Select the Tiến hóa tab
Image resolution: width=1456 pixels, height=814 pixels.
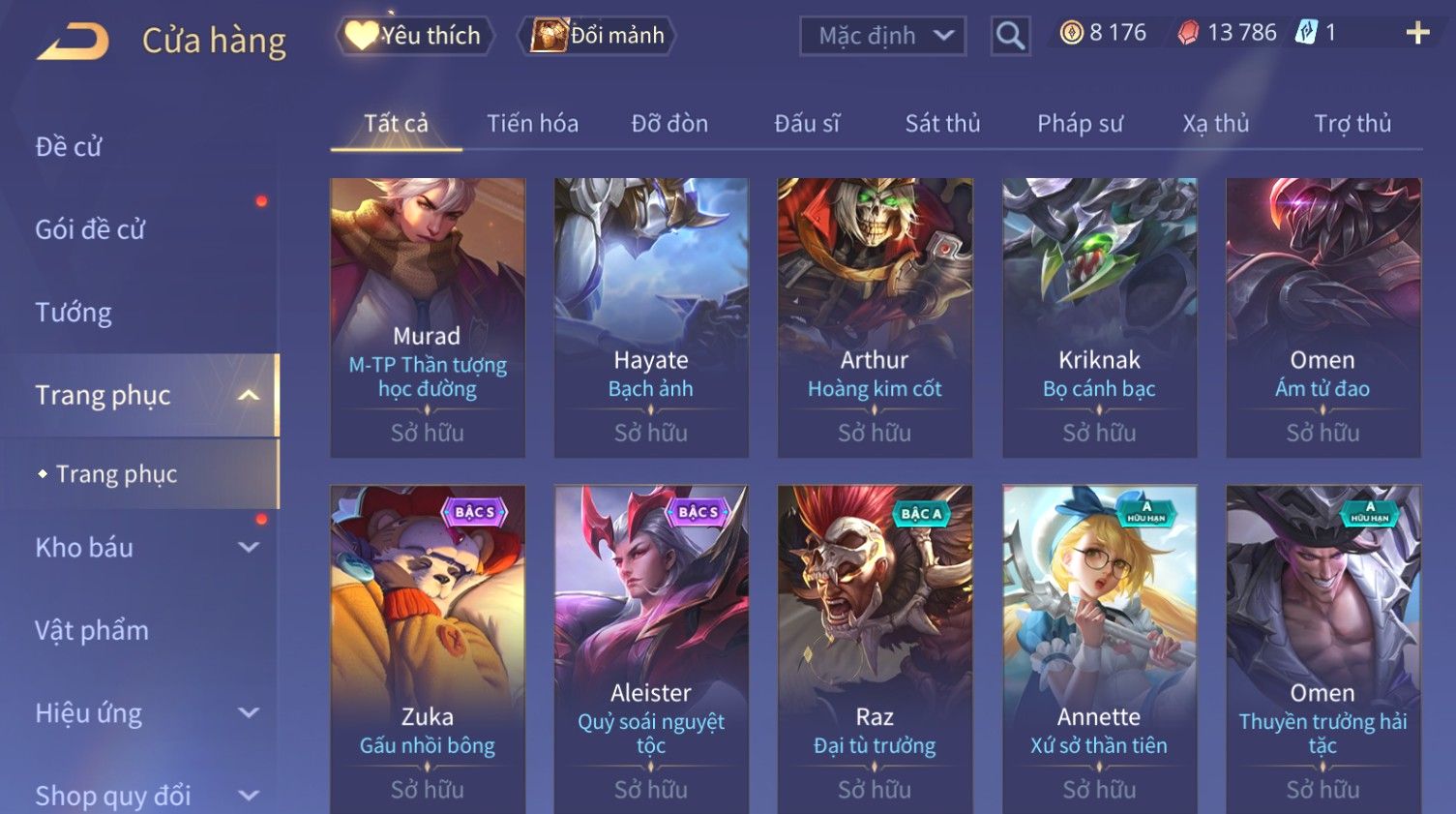click(532, 123)
